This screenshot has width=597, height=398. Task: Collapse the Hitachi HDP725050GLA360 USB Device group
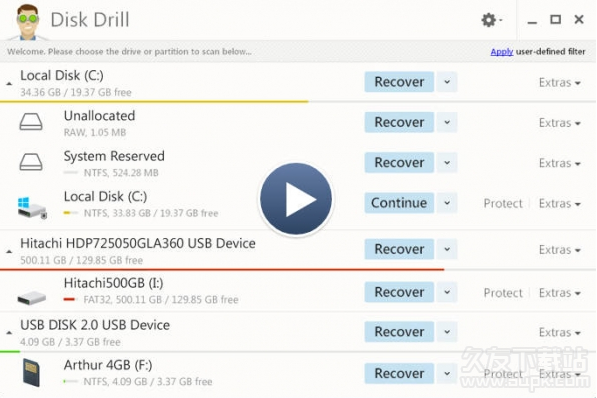9,251
